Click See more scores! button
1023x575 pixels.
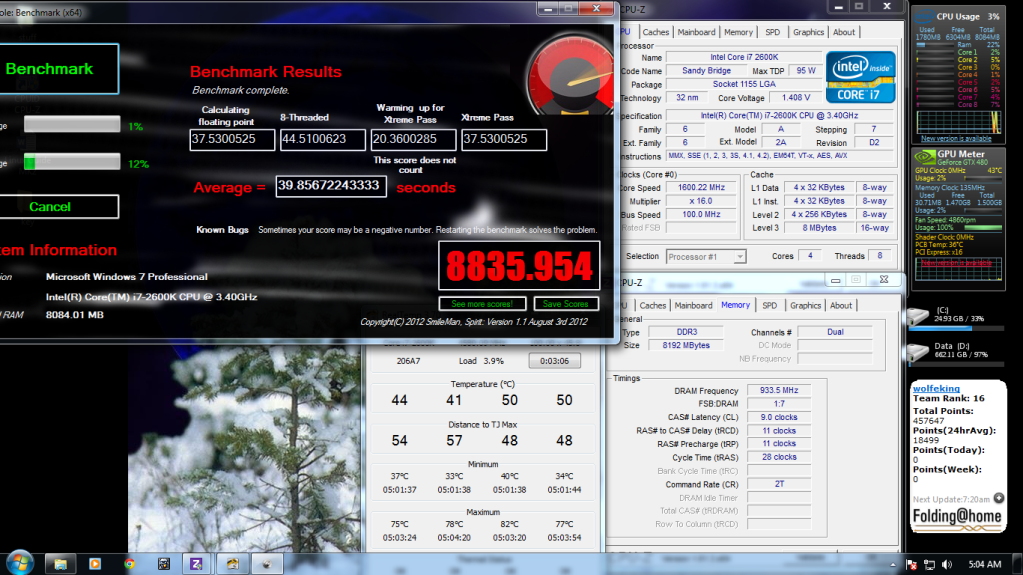[482, 304]
